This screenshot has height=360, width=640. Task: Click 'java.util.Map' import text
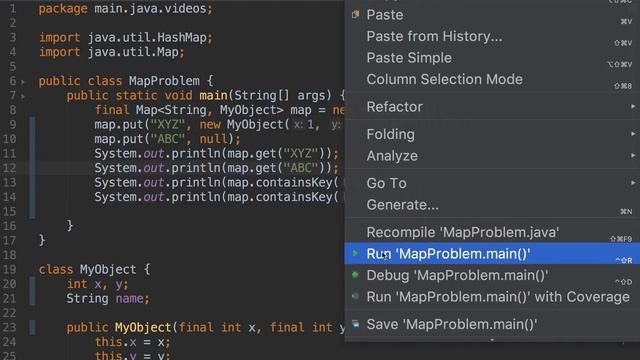pos(133,52)
